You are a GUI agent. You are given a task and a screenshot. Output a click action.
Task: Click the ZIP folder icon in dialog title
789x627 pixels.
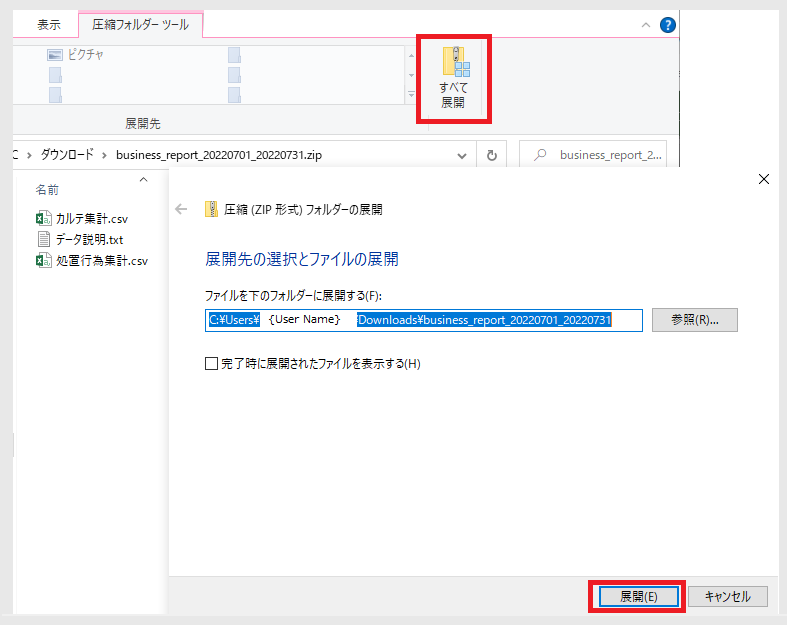tap(211, 209)
